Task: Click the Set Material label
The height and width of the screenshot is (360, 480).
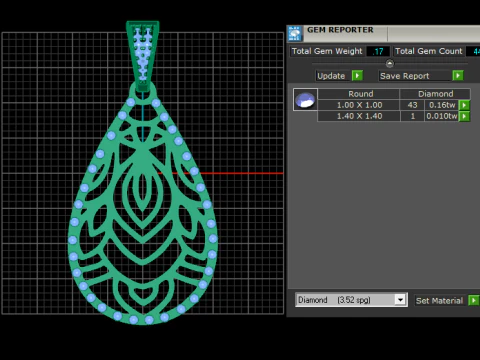Action: 439,300
